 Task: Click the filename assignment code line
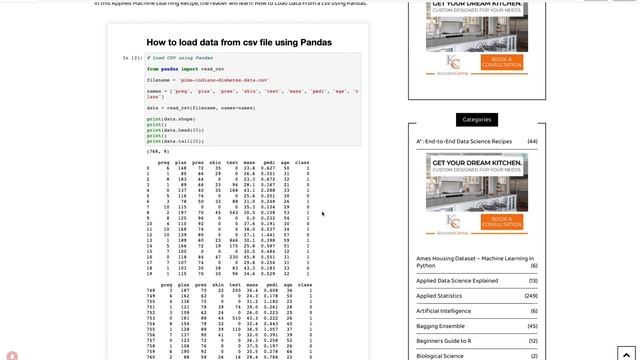(x=208, y=80)
